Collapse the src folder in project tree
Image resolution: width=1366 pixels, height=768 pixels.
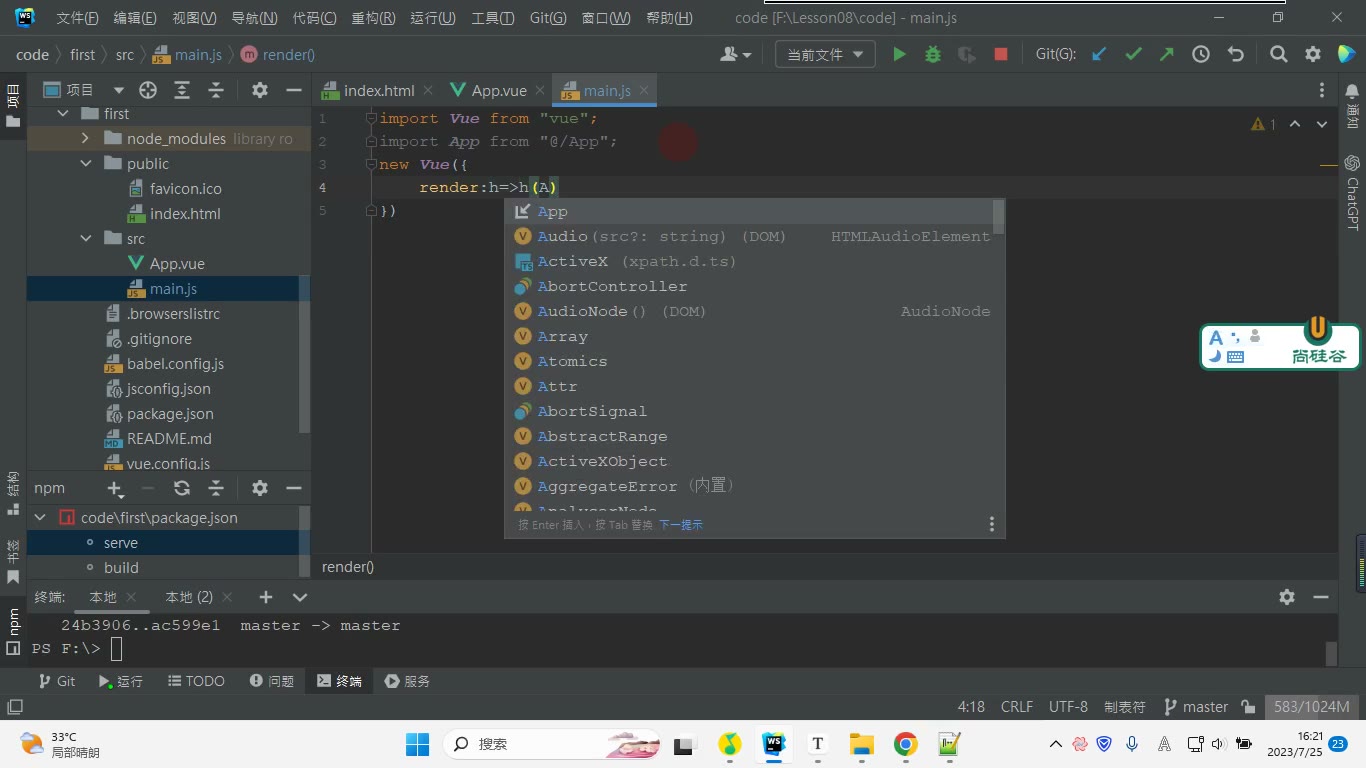coord(86,239)
